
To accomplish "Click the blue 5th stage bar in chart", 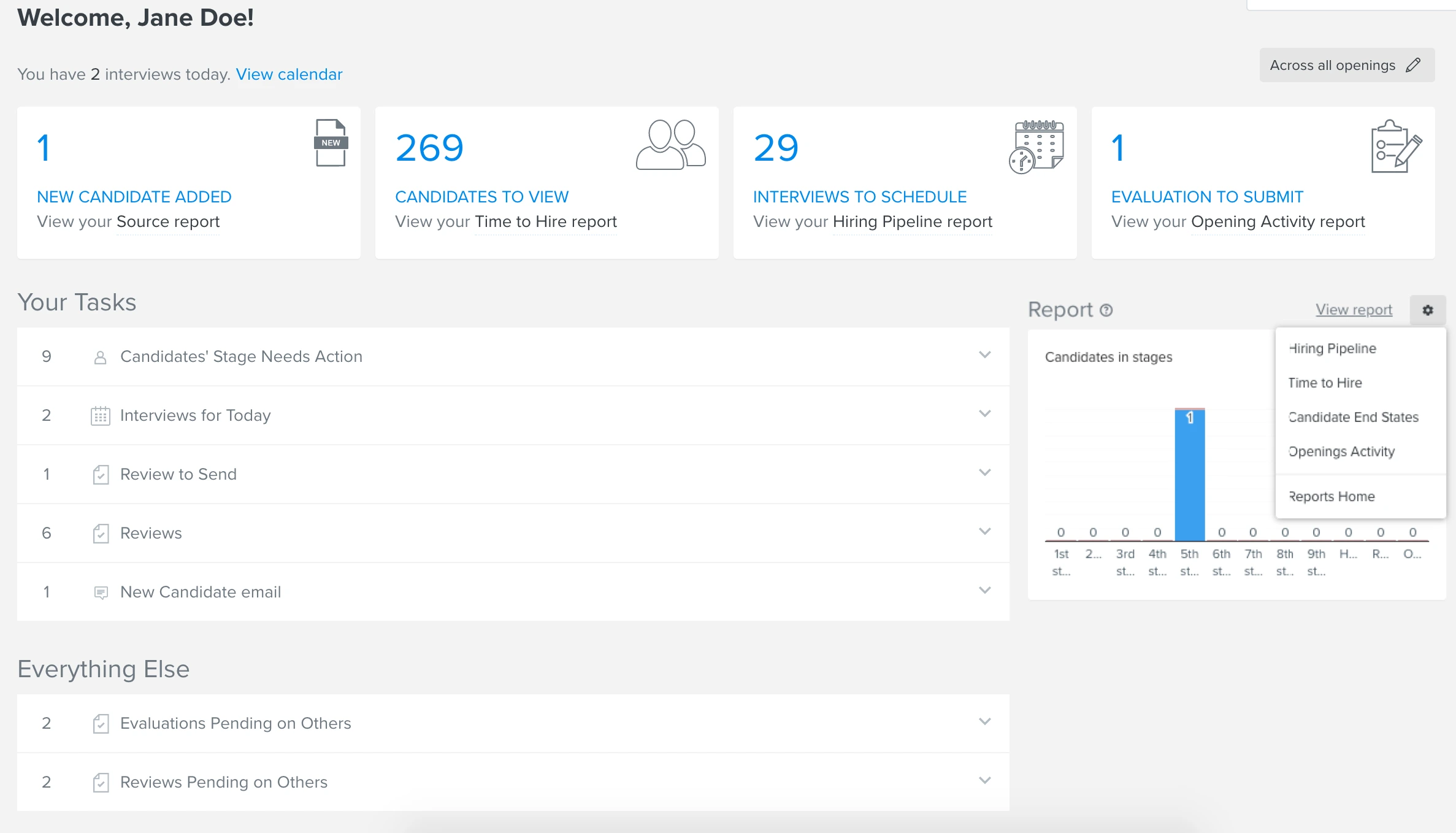I will pos(1189,472).
